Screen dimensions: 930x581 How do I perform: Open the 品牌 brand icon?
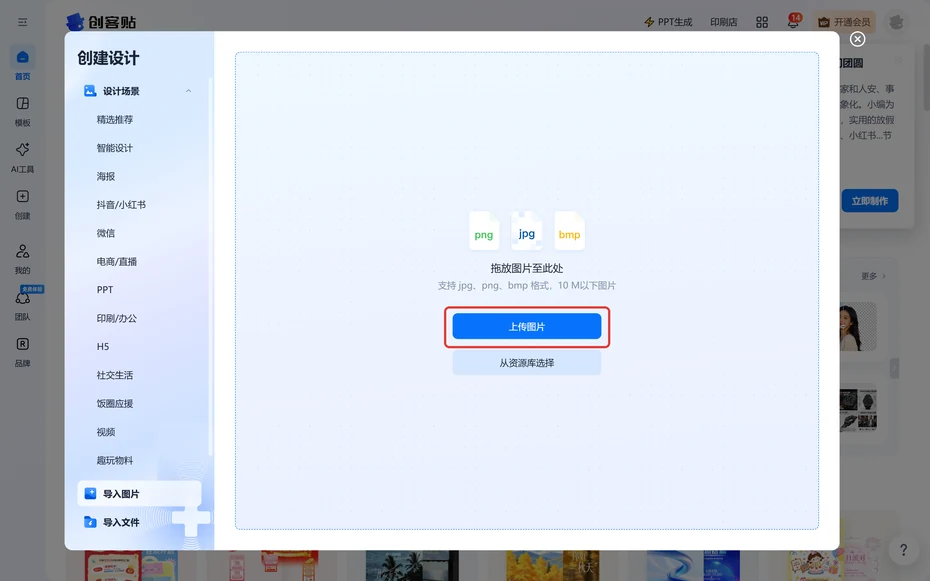[23, 344]
